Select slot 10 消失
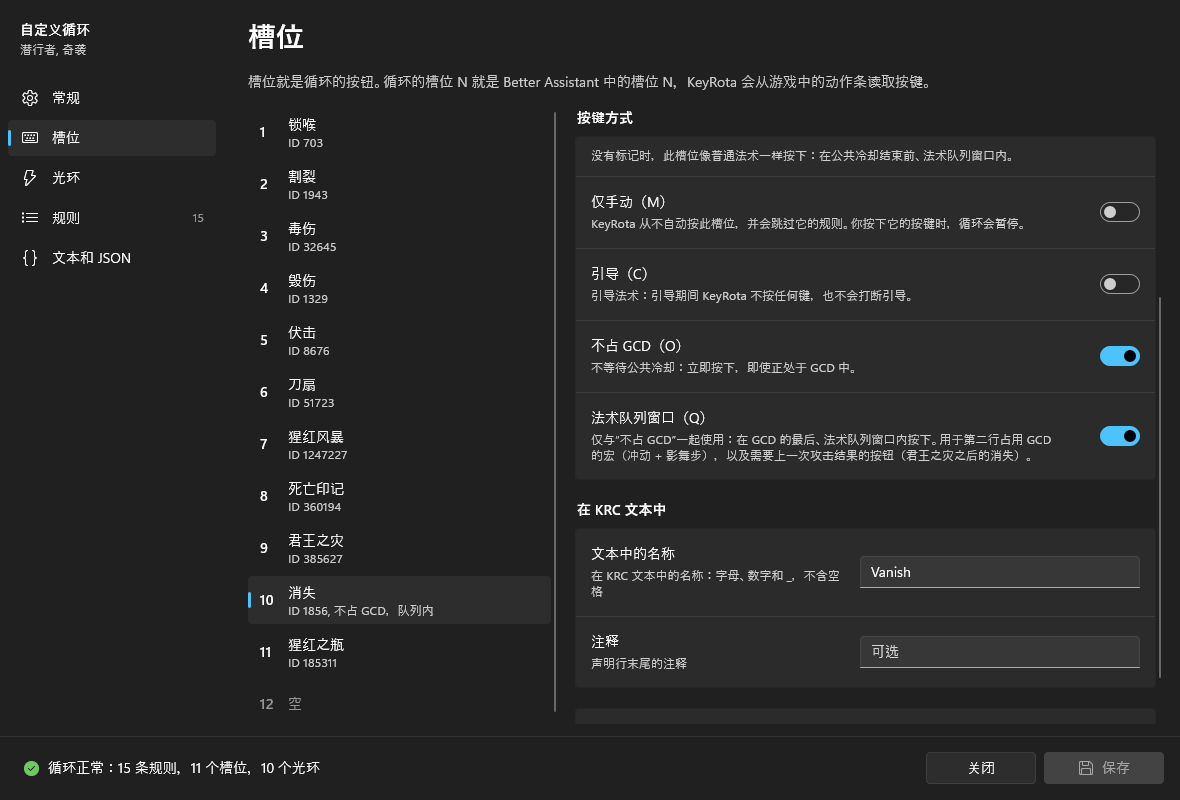1180x800 pixels. (399, 600)
